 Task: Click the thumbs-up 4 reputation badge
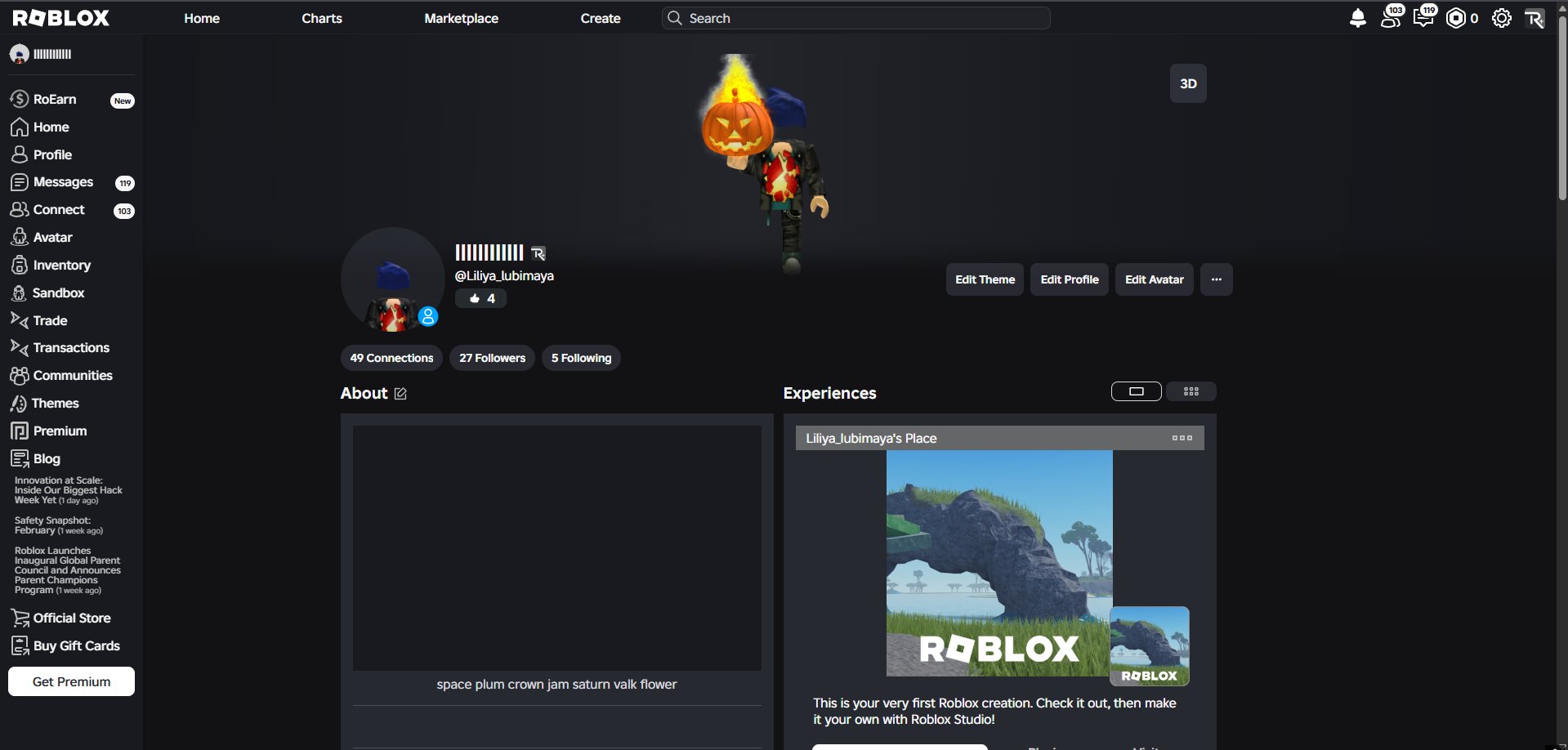coord(480,298)
